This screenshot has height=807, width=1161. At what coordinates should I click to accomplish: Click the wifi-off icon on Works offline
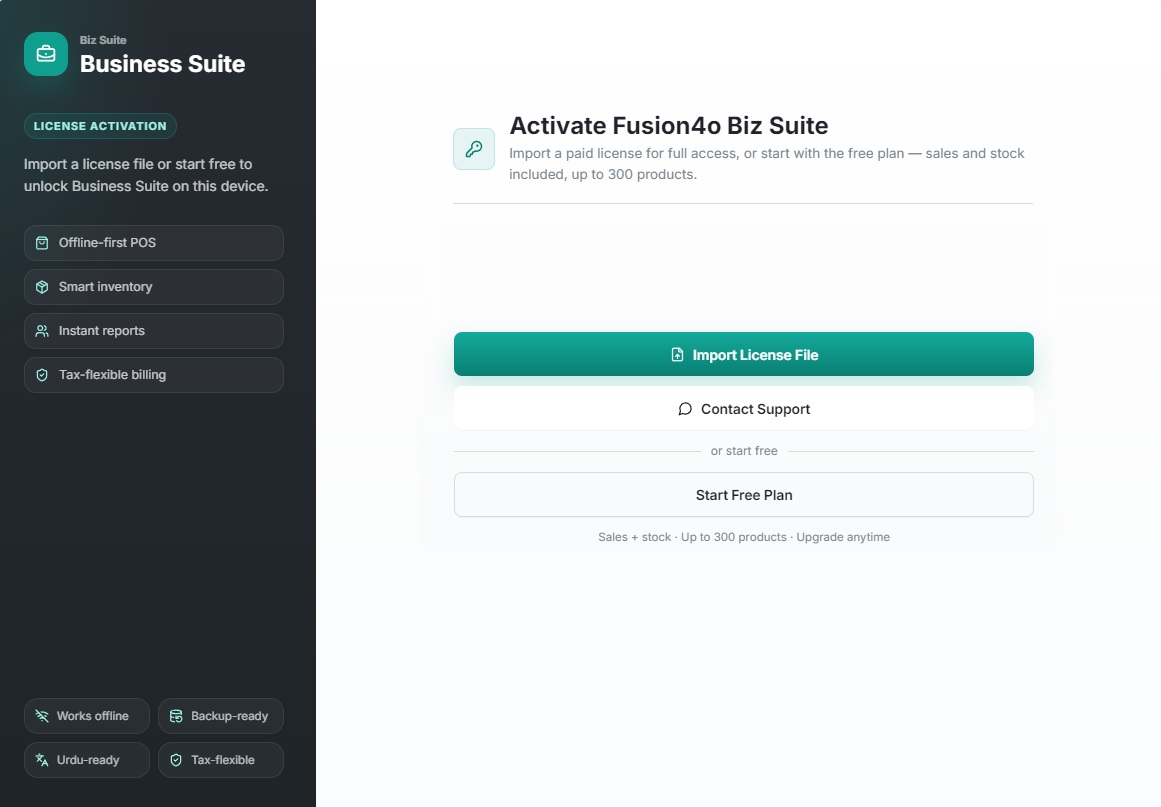point(42,716)
